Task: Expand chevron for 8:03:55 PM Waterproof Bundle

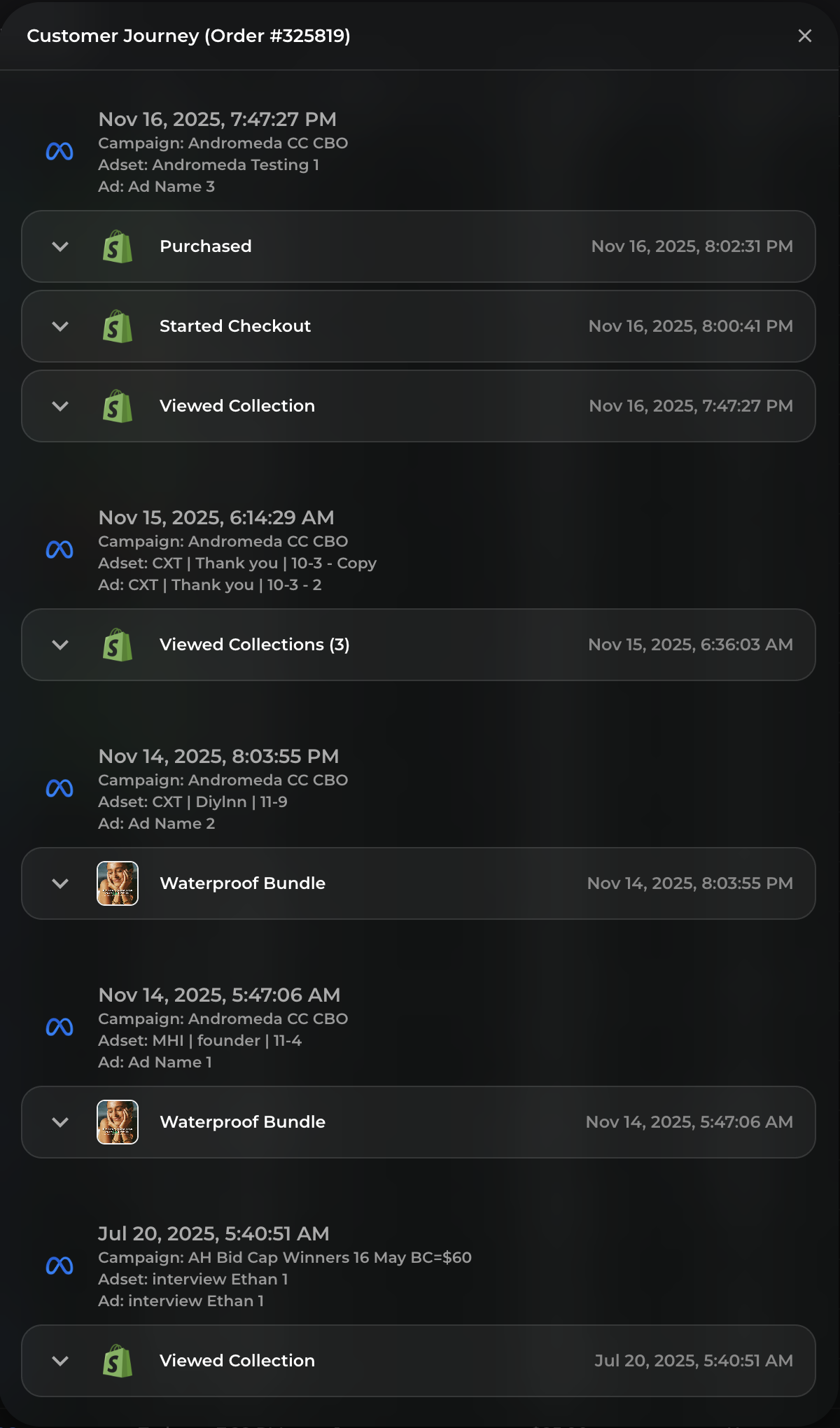Action: (x=60, y=883)
